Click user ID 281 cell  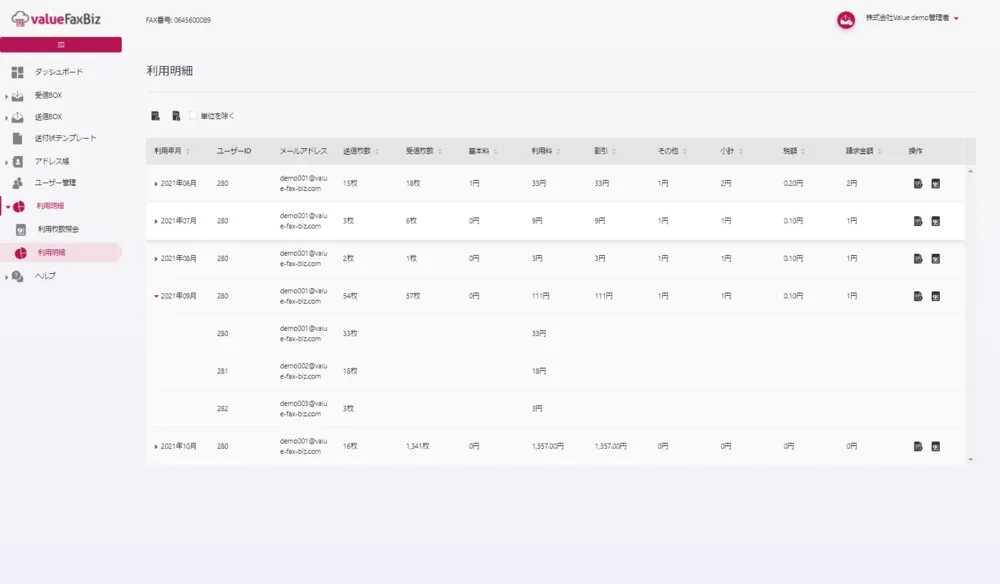point(222,371)
